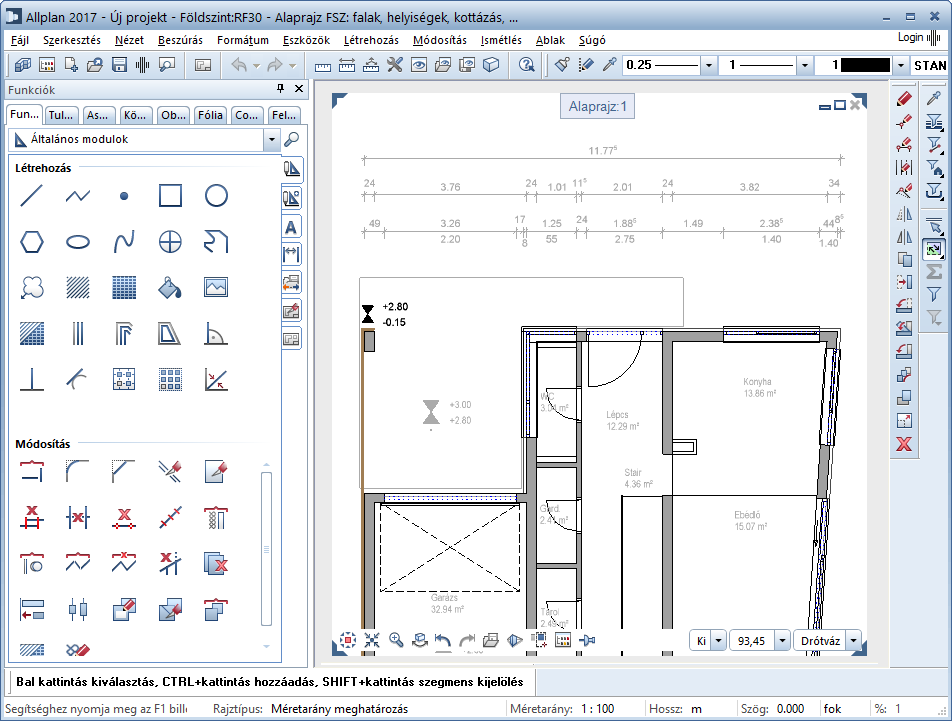The width and height of the screenshot is (952, 721).
Task: Open the Text module icon
Action: click(x=291, y=228)
